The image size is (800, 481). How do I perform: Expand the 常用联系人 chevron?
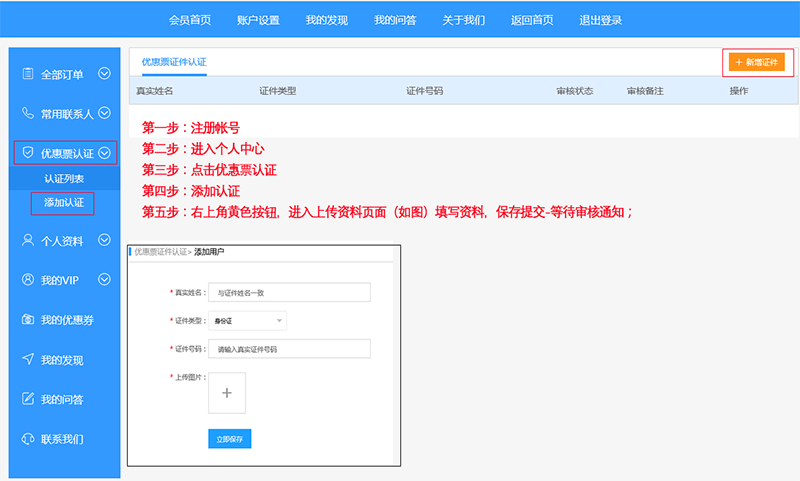tap(104, 113)
